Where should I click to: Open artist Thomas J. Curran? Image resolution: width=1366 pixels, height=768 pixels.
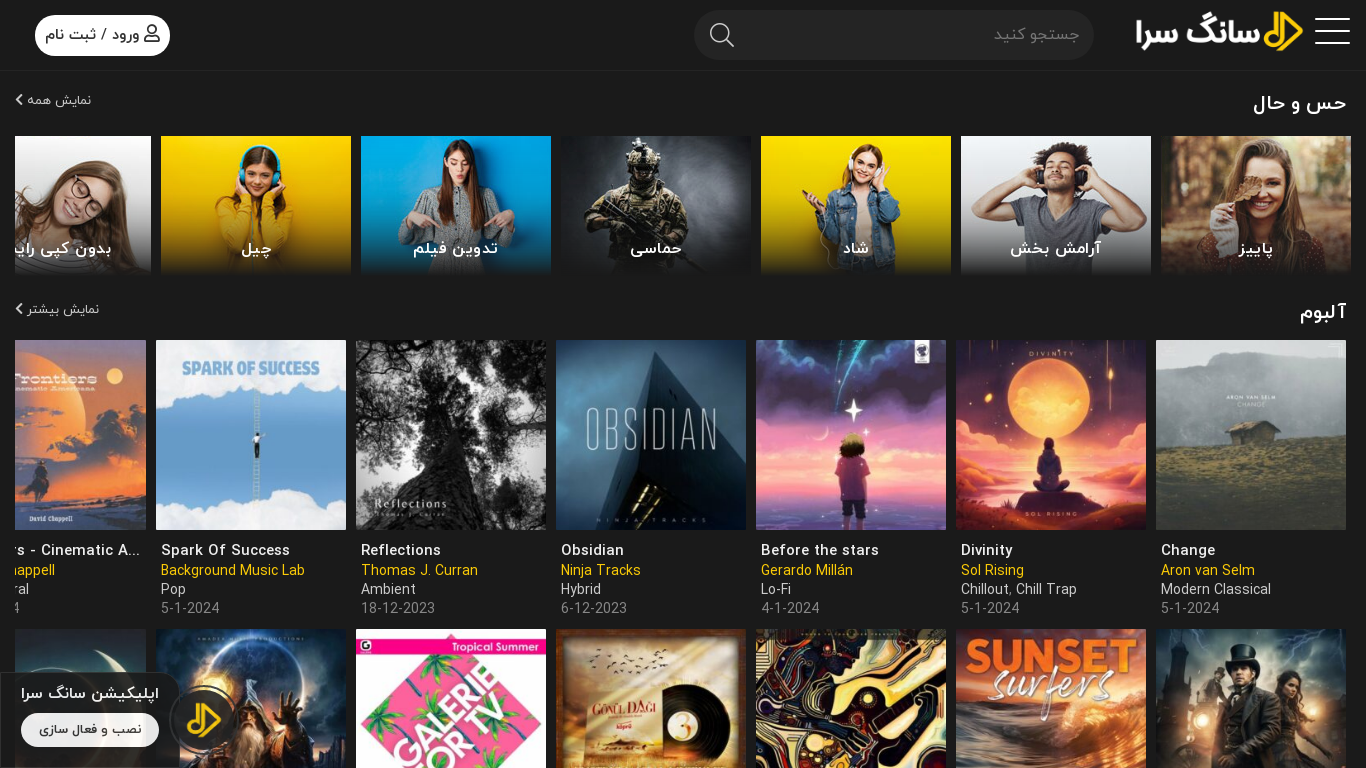(419, 570)
